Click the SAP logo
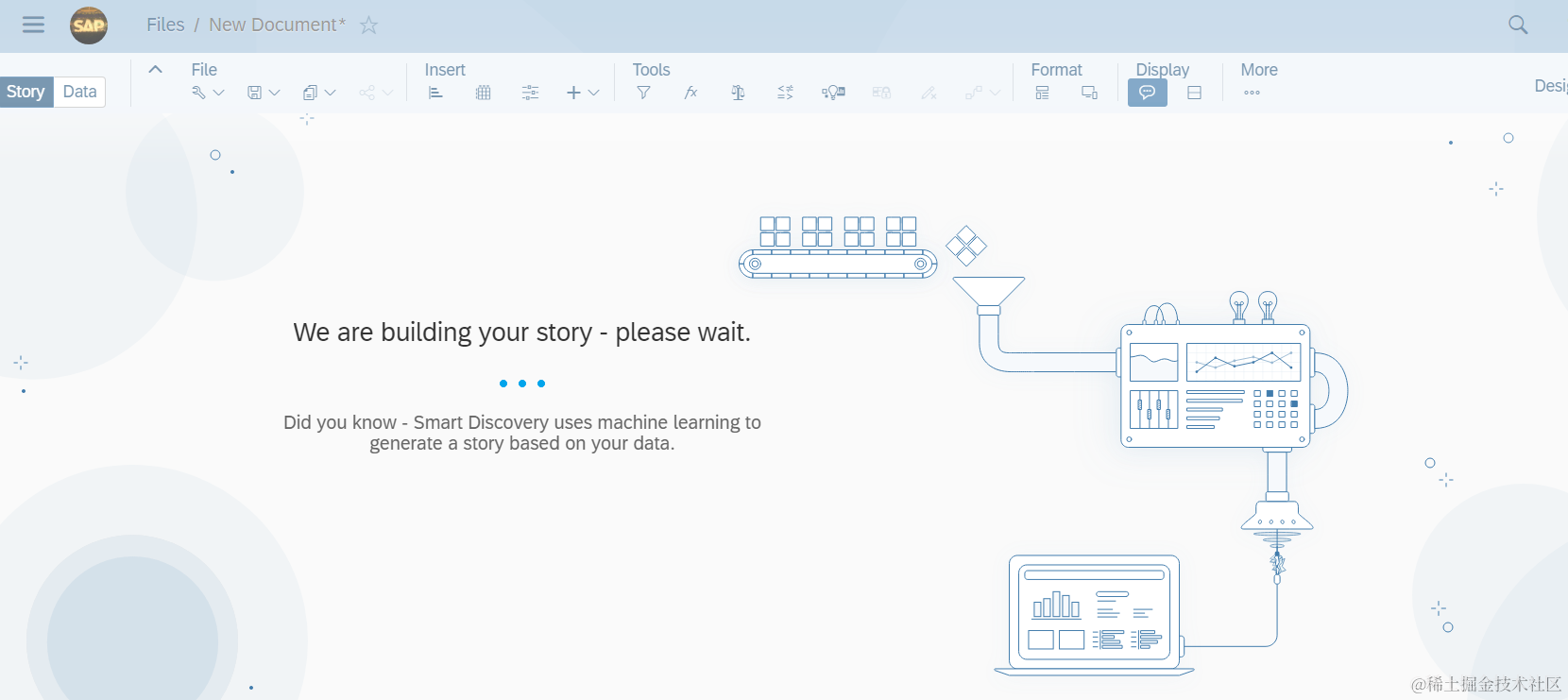1568x700 pixels. (x=89, y=25)
